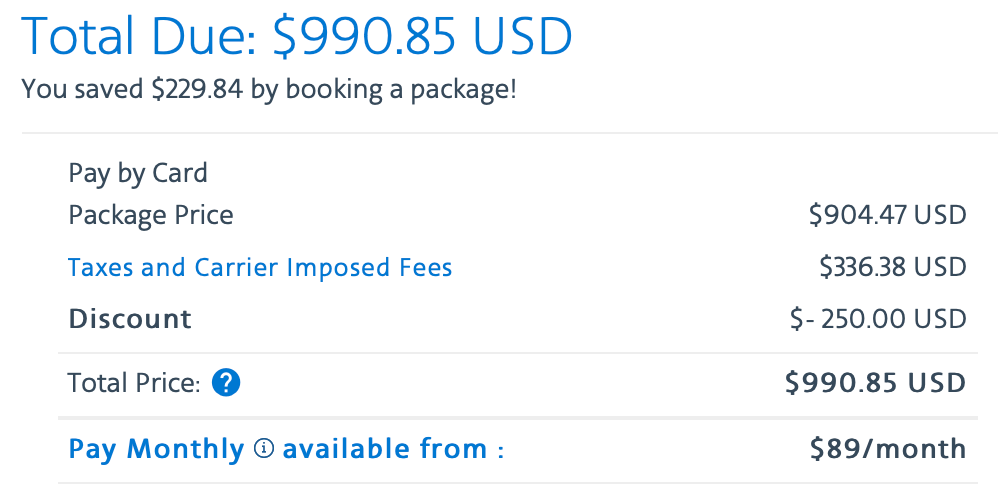Image resolution: width=998 pixels, height=486 pixels.
Task: Select the Pay by Card label
Action: pos(137,174)
